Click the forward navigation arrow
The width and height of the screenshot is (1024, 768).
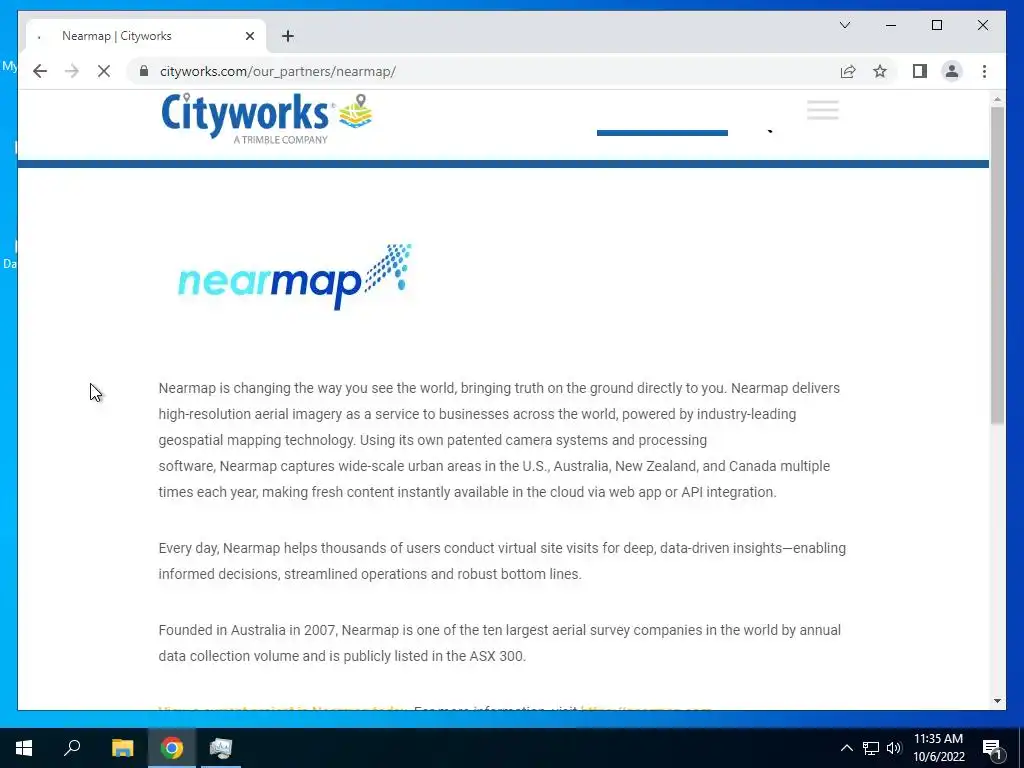click(72, 71)
